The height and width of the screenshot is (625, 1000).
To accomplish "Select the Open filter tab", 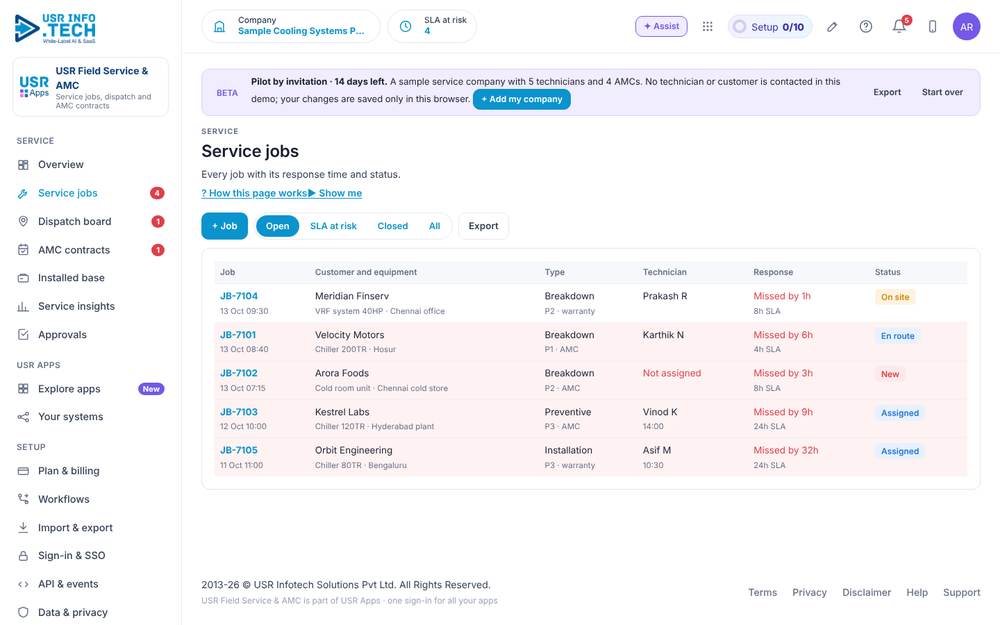I will coord(277,226).
